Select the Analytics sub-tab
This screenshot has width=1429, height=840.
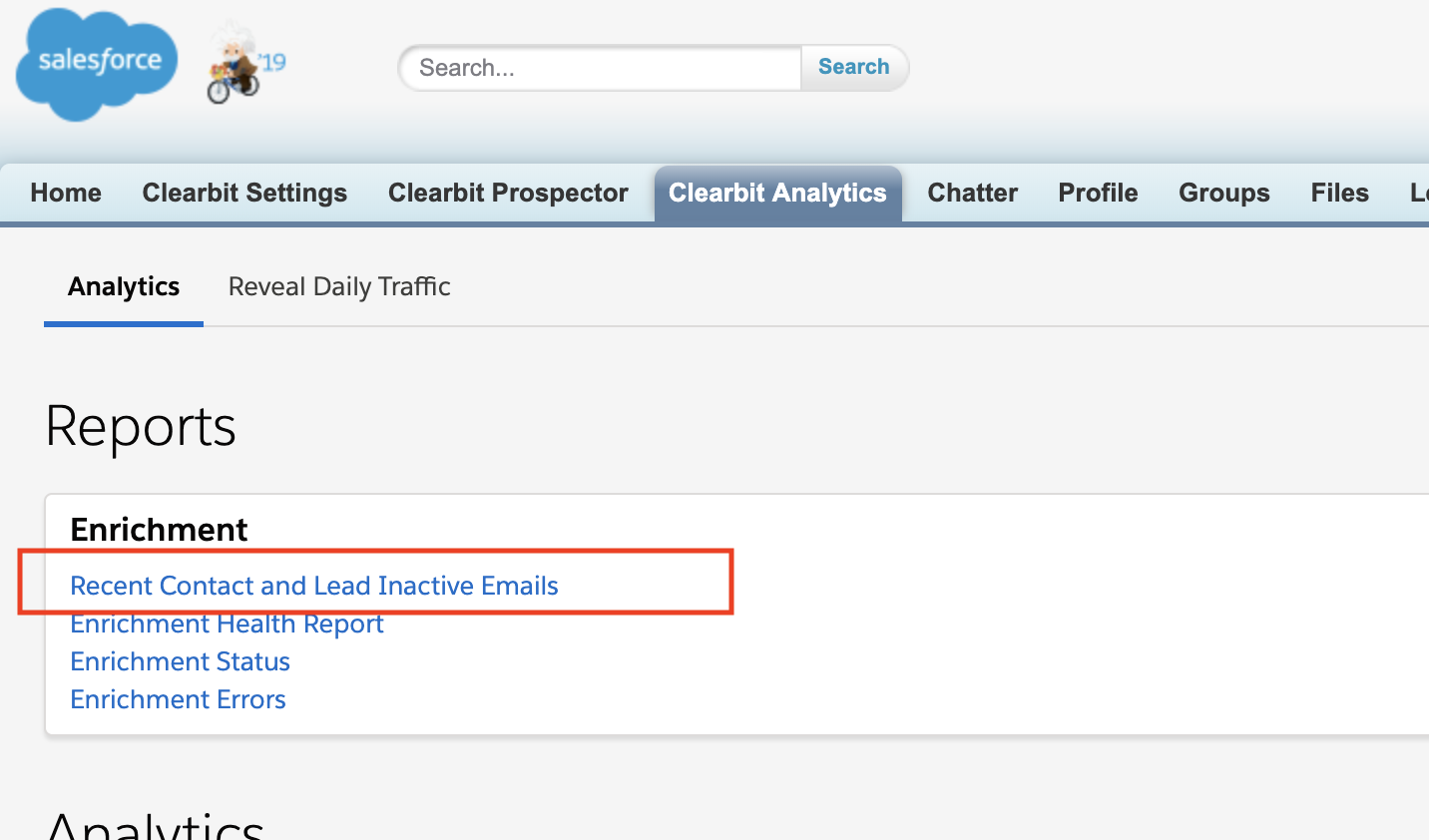(124, 287)
